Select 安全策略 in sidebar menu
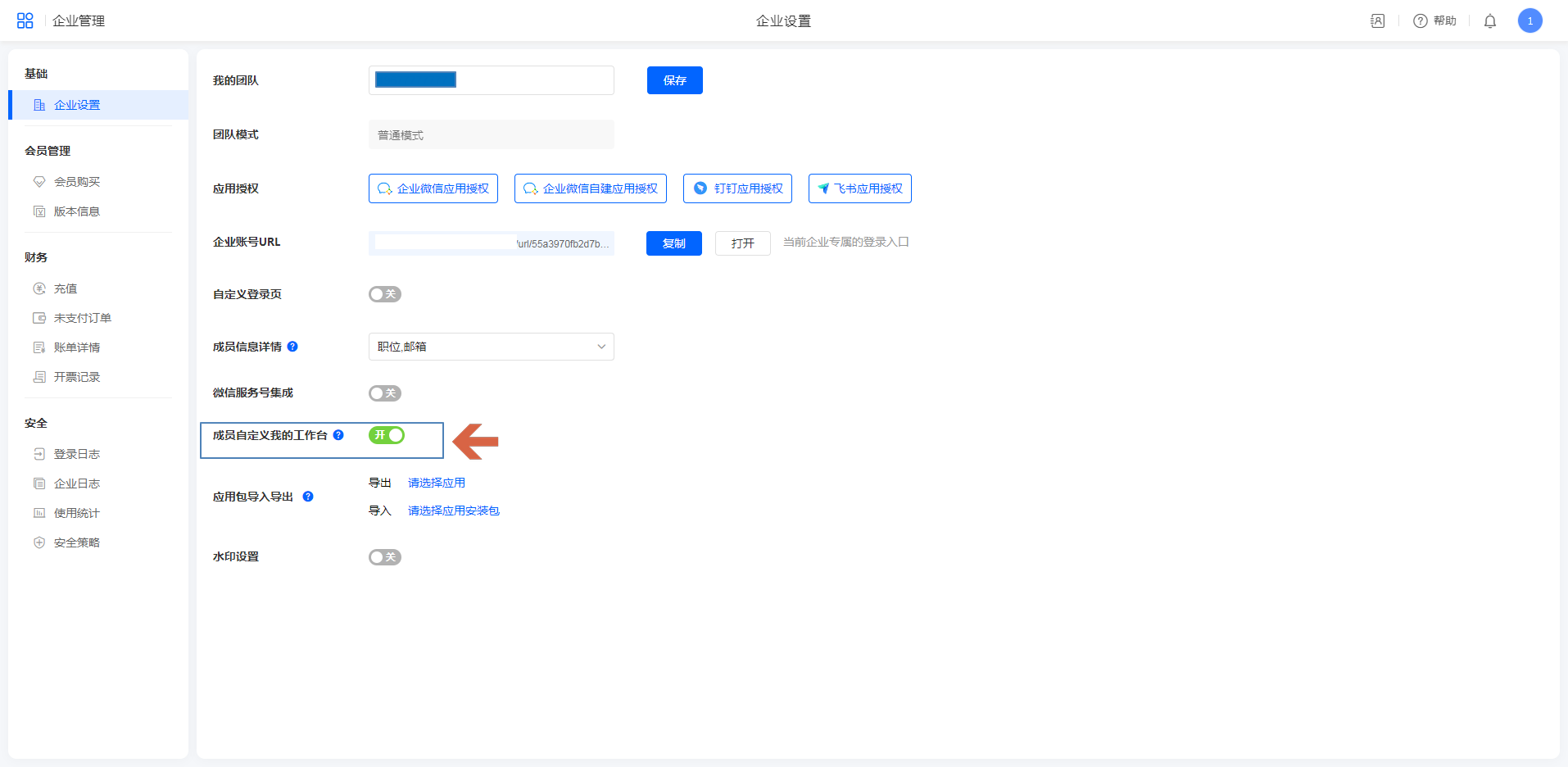 click(x=77, y=542)
